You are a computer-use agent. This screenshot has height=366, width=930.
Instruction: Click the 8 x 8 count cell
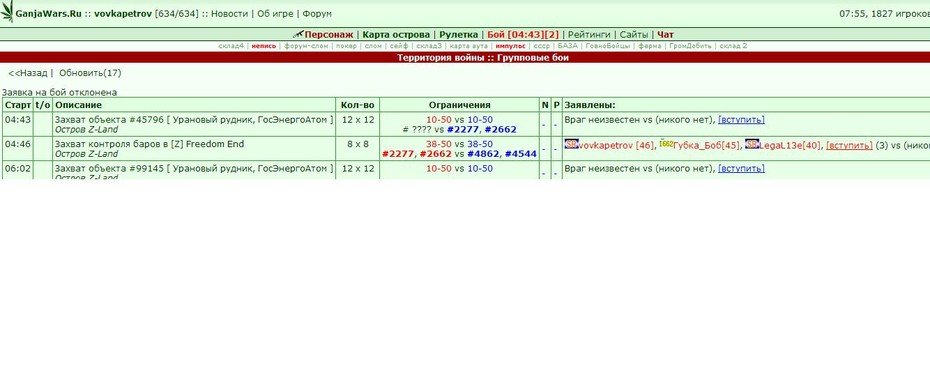point(358,148)
